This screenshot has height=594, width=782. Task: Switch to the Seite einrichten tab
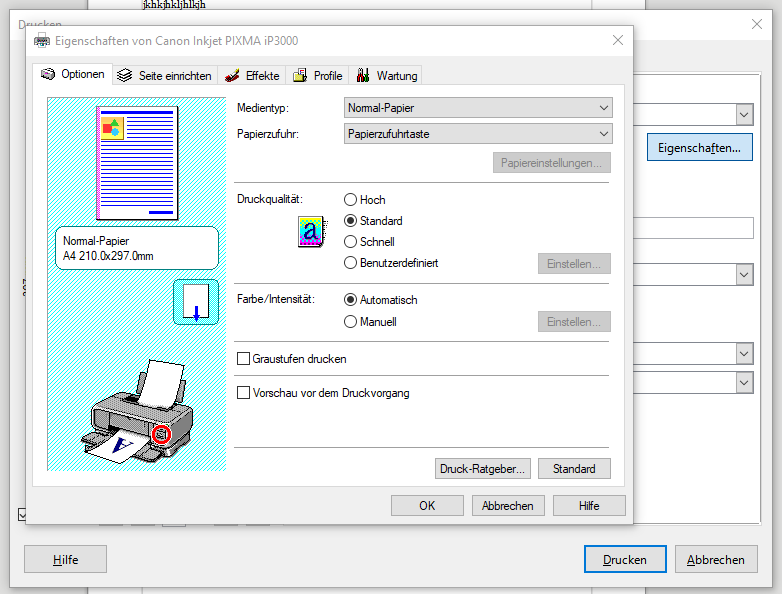(x=165, y=75)
